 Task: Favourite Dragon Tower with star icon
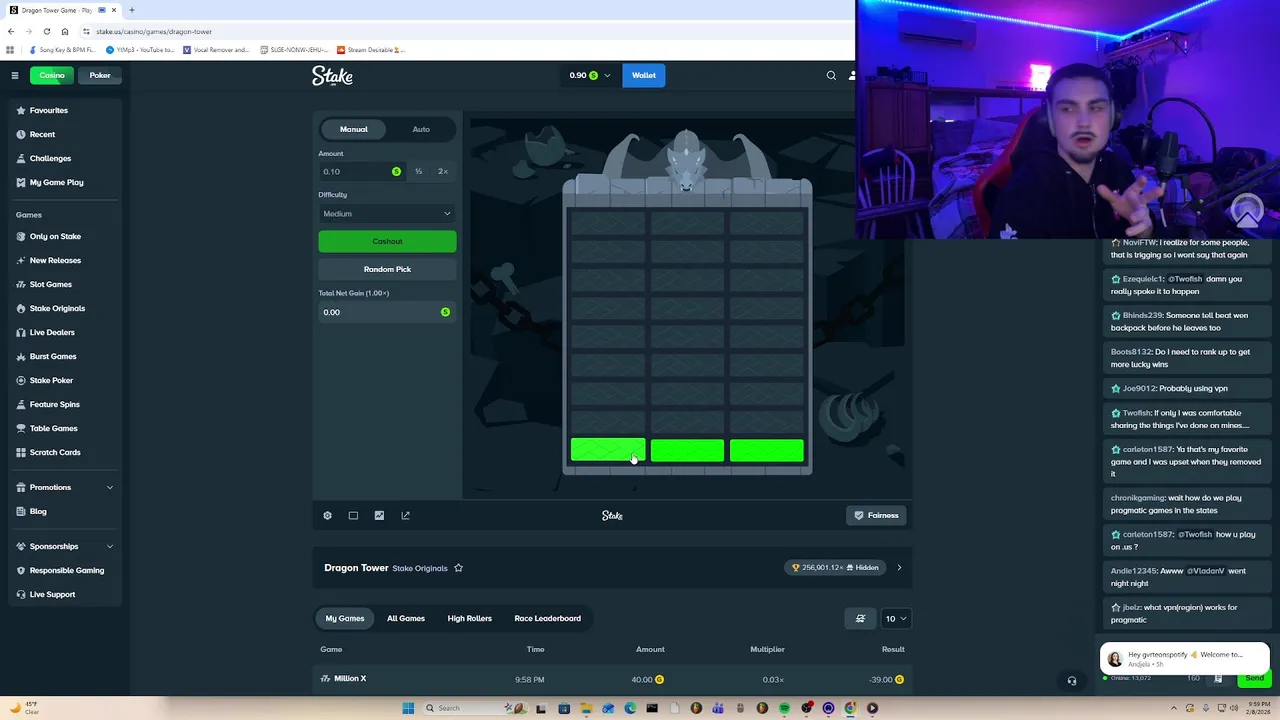(x=458, y=568)
